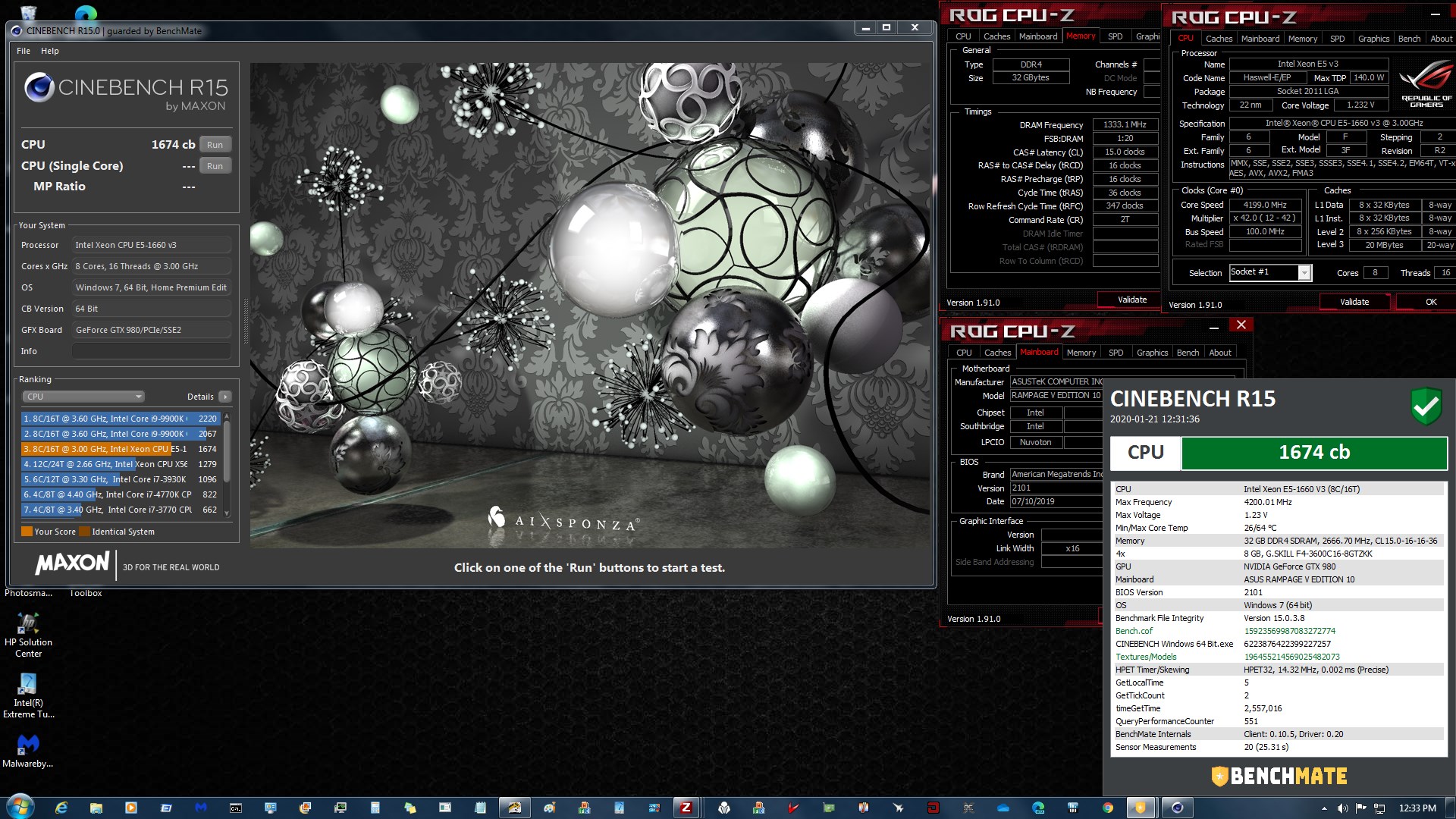Image resolution: width=1456 pixels, height=819 pixels.
Task: Click the Action Center flag tray icon
Action: pos(1360,808)
